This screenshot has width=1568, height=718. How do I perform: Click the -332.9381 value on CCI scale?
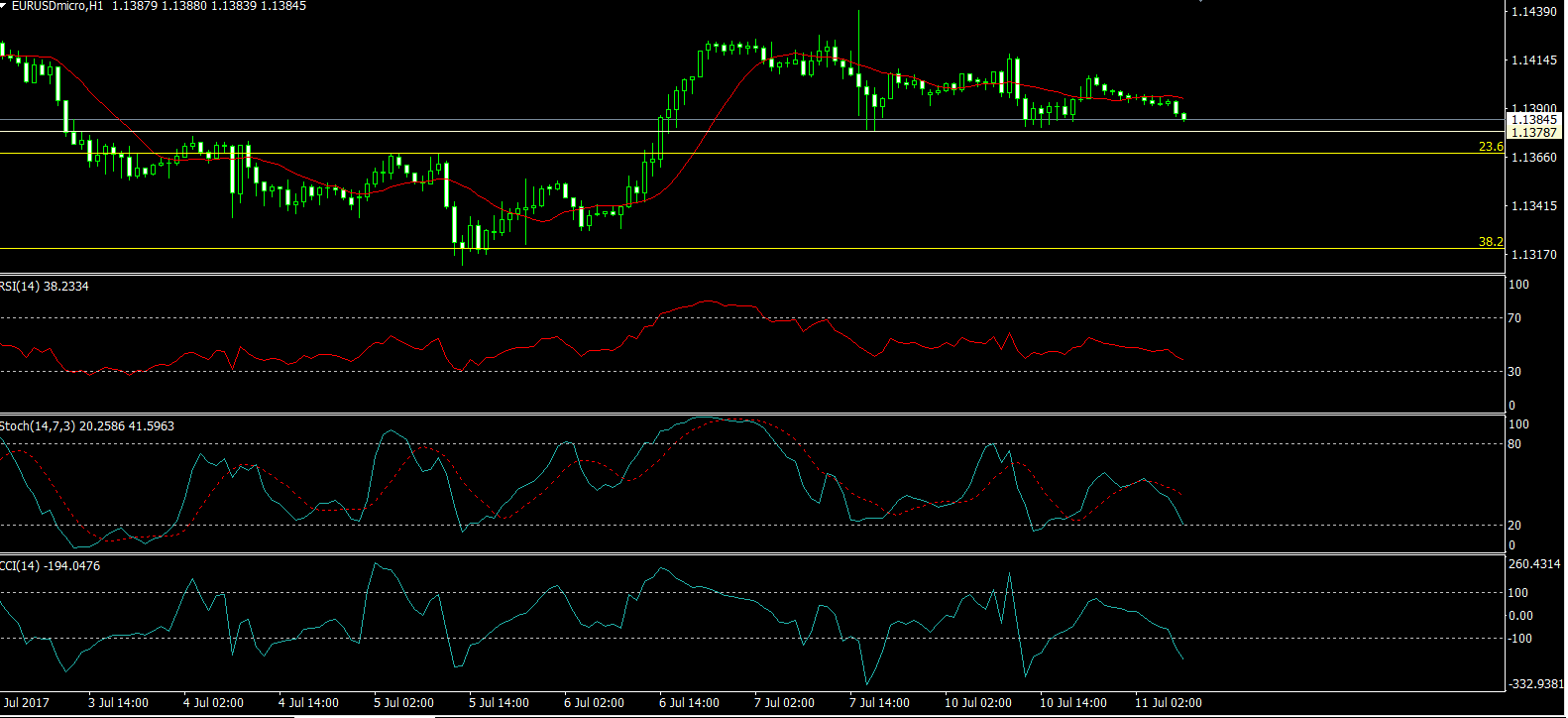click(1535, 683)
